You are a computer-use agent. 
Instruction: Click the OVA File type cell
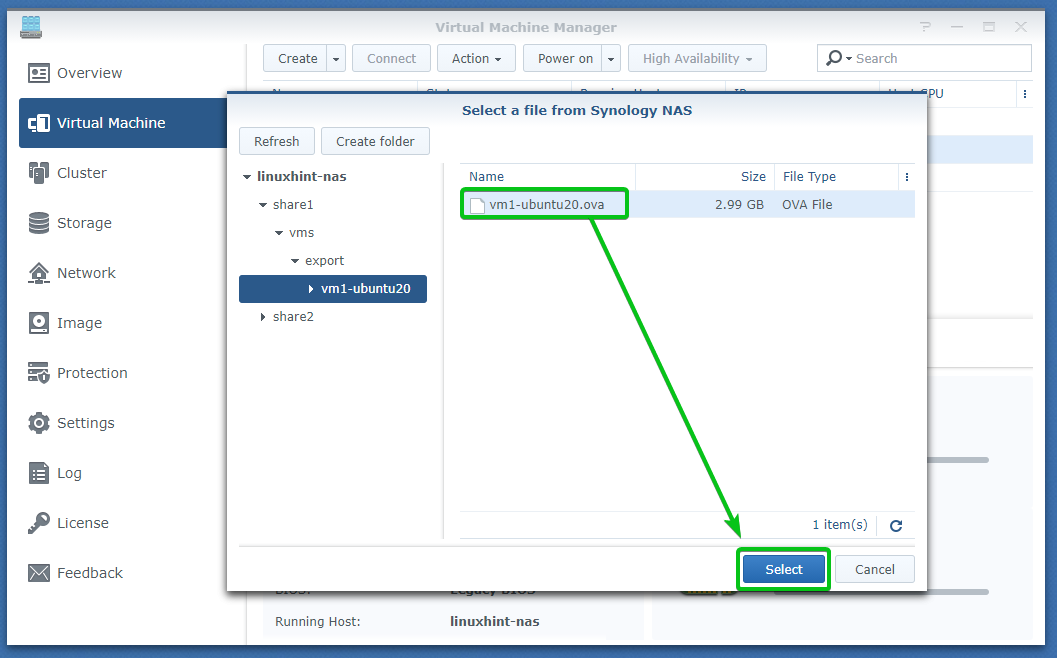807,205
